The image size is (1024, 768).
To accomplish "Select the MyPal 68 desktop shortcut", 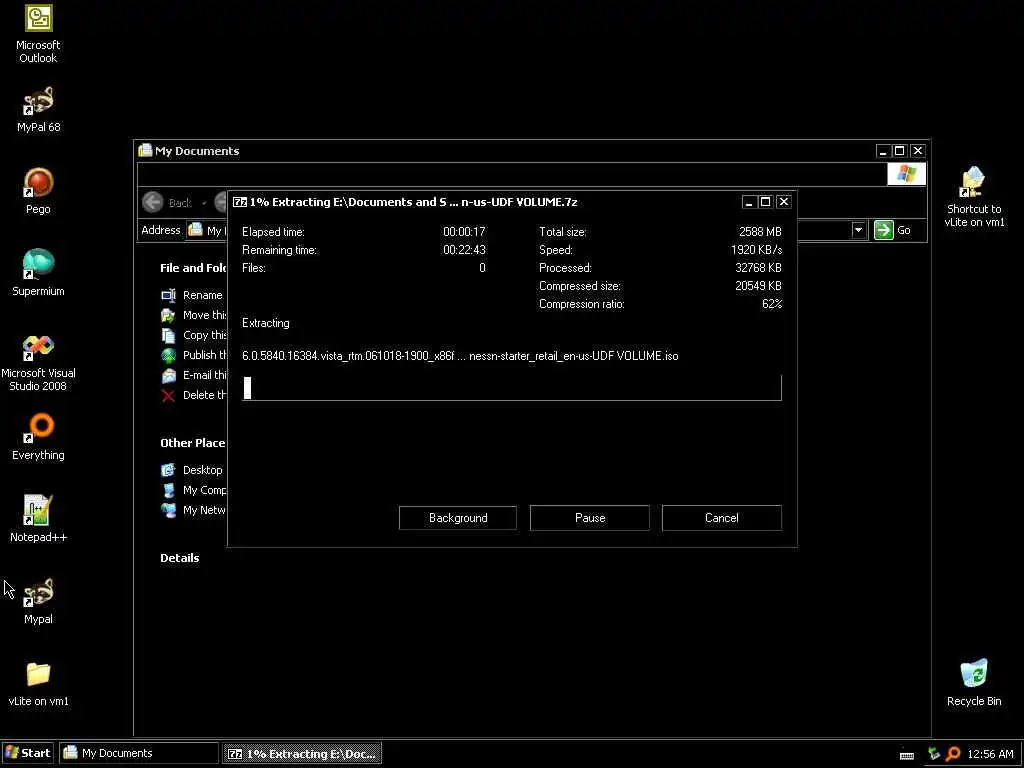I will pyautogui.click(x=38, y=110).
